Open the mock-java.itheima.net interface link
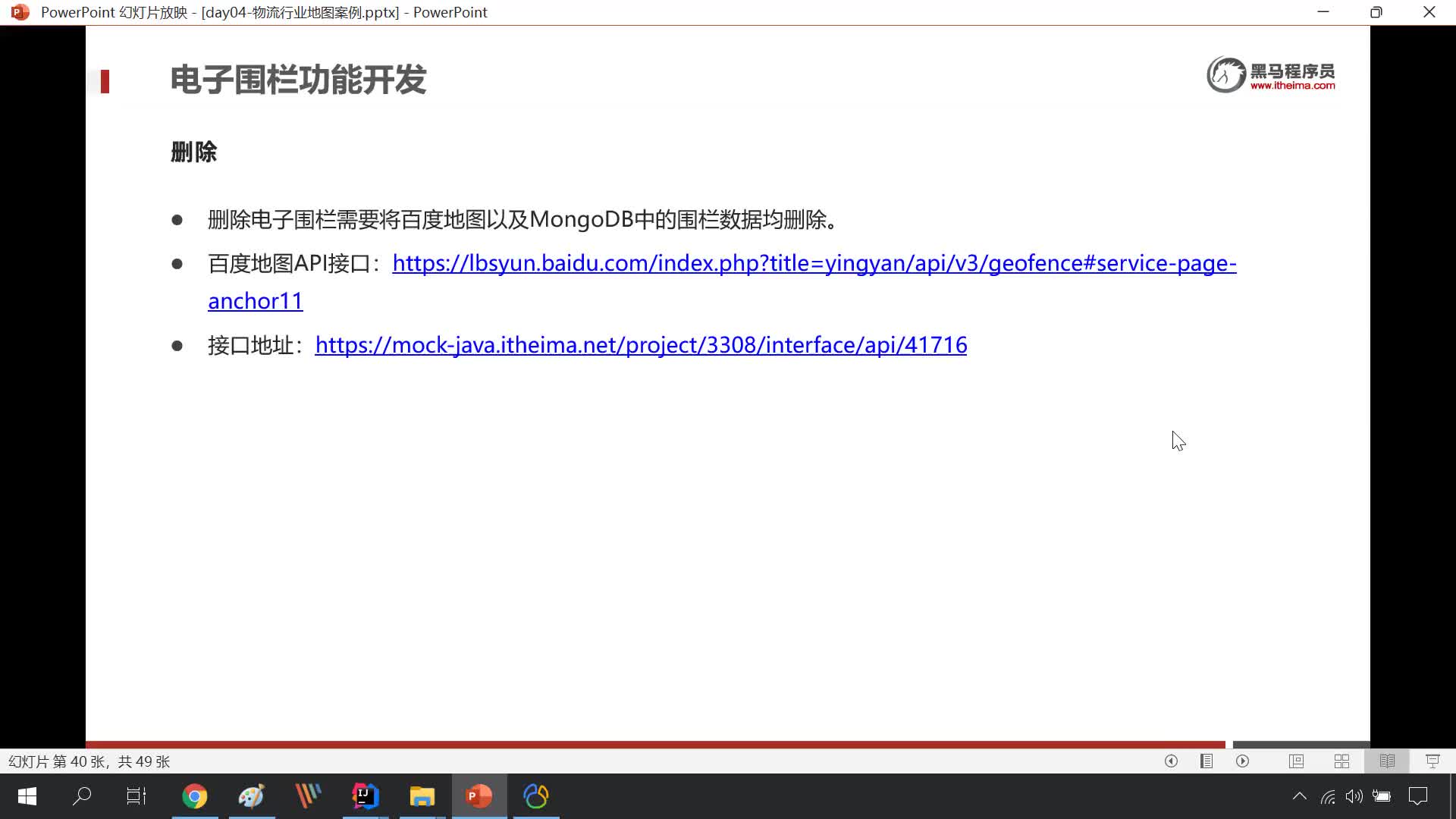 (641, 345)
